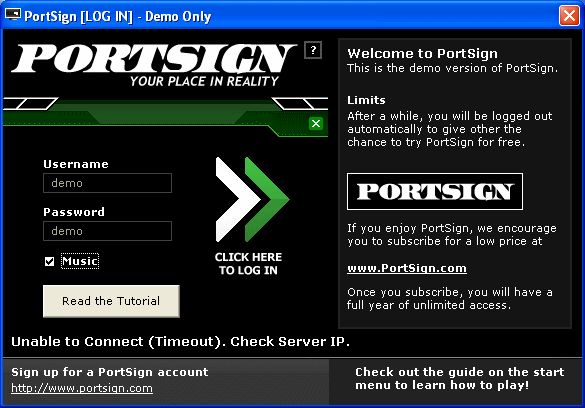Focus the Username input field
Screen dimensions: 585x408
click(107, 183)
